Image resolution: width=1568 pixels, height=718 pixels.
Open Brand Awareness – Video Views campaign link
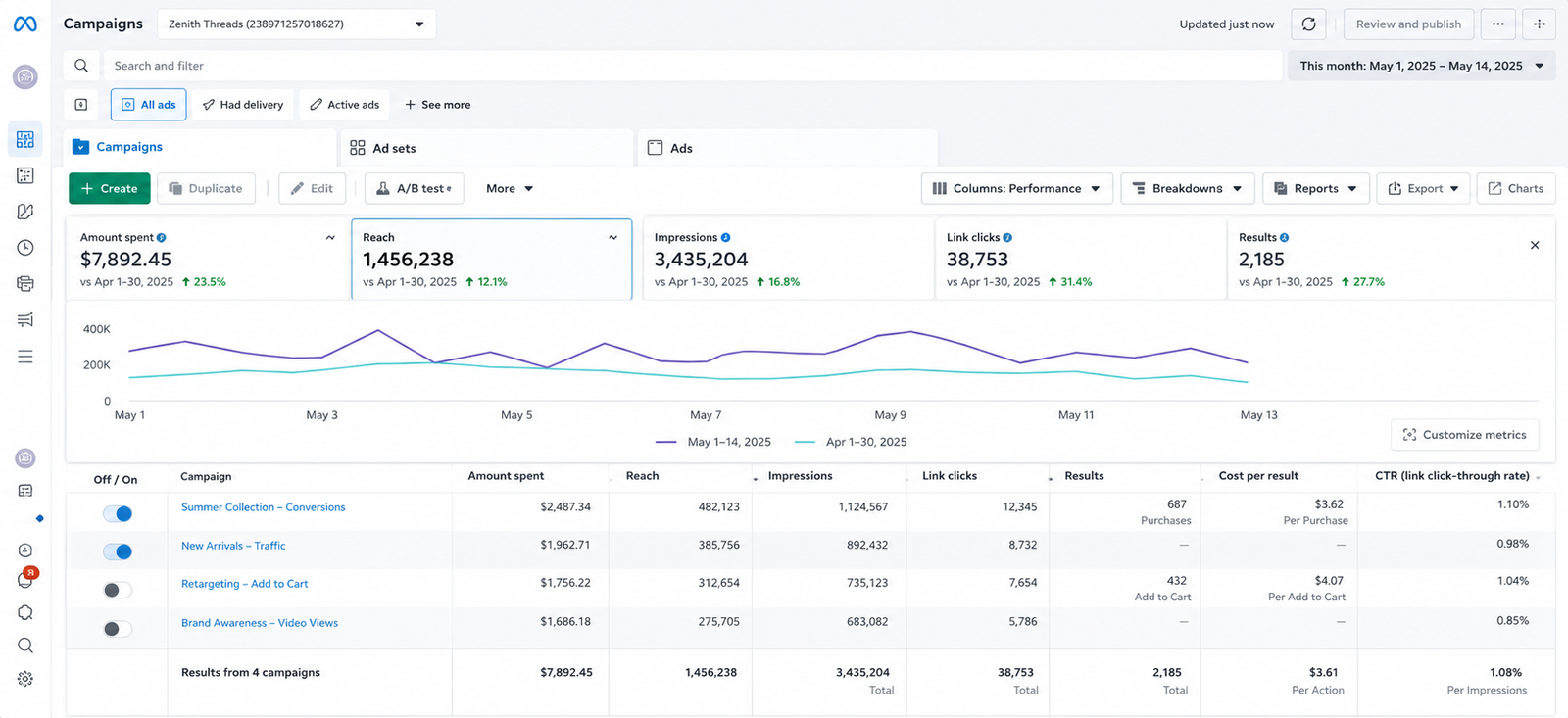tap(260, 623)
